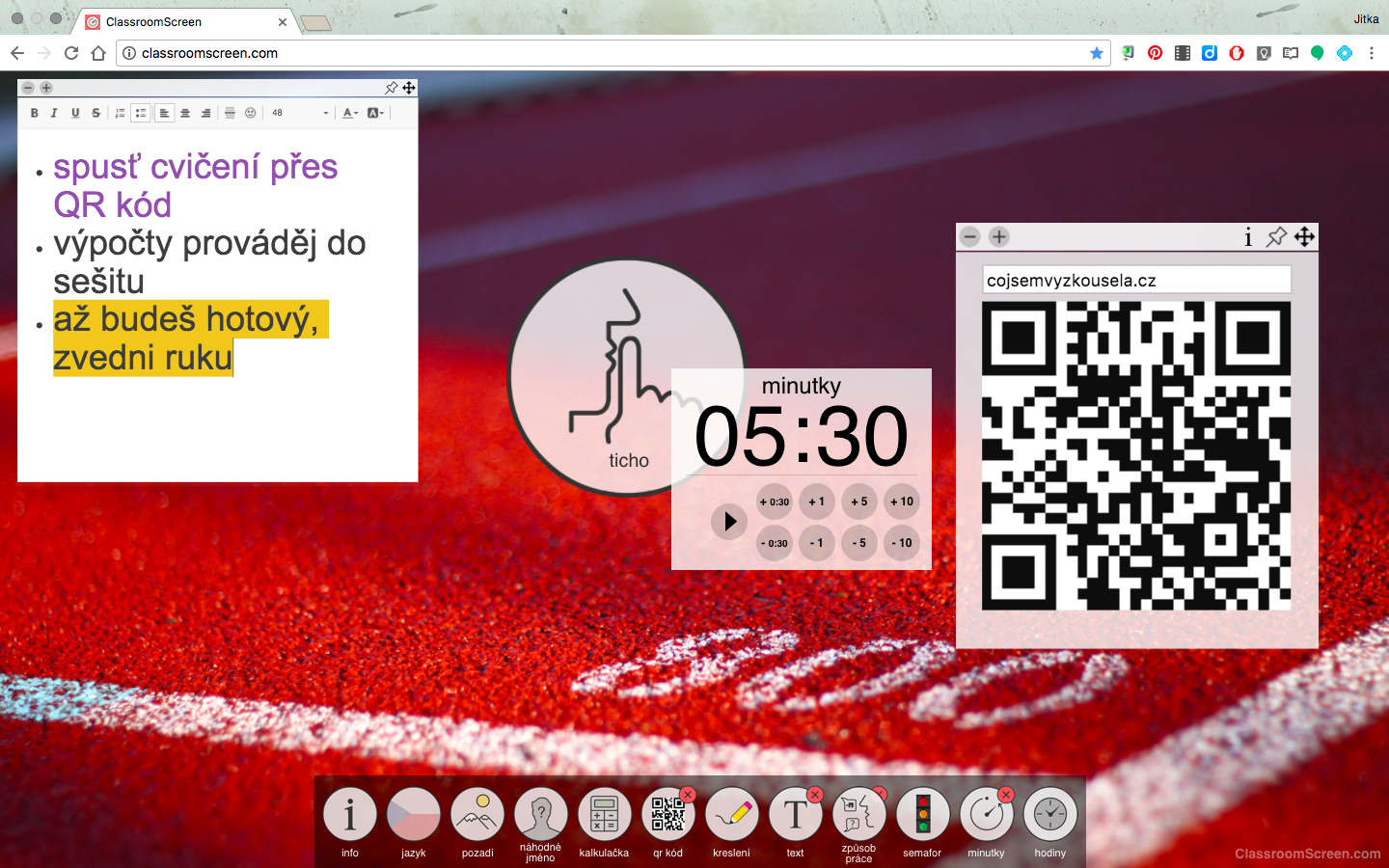Click the text widget move handle
The height and width of the screenshot is (868, 1389).
pyautogui.click(x=409, y=88)
